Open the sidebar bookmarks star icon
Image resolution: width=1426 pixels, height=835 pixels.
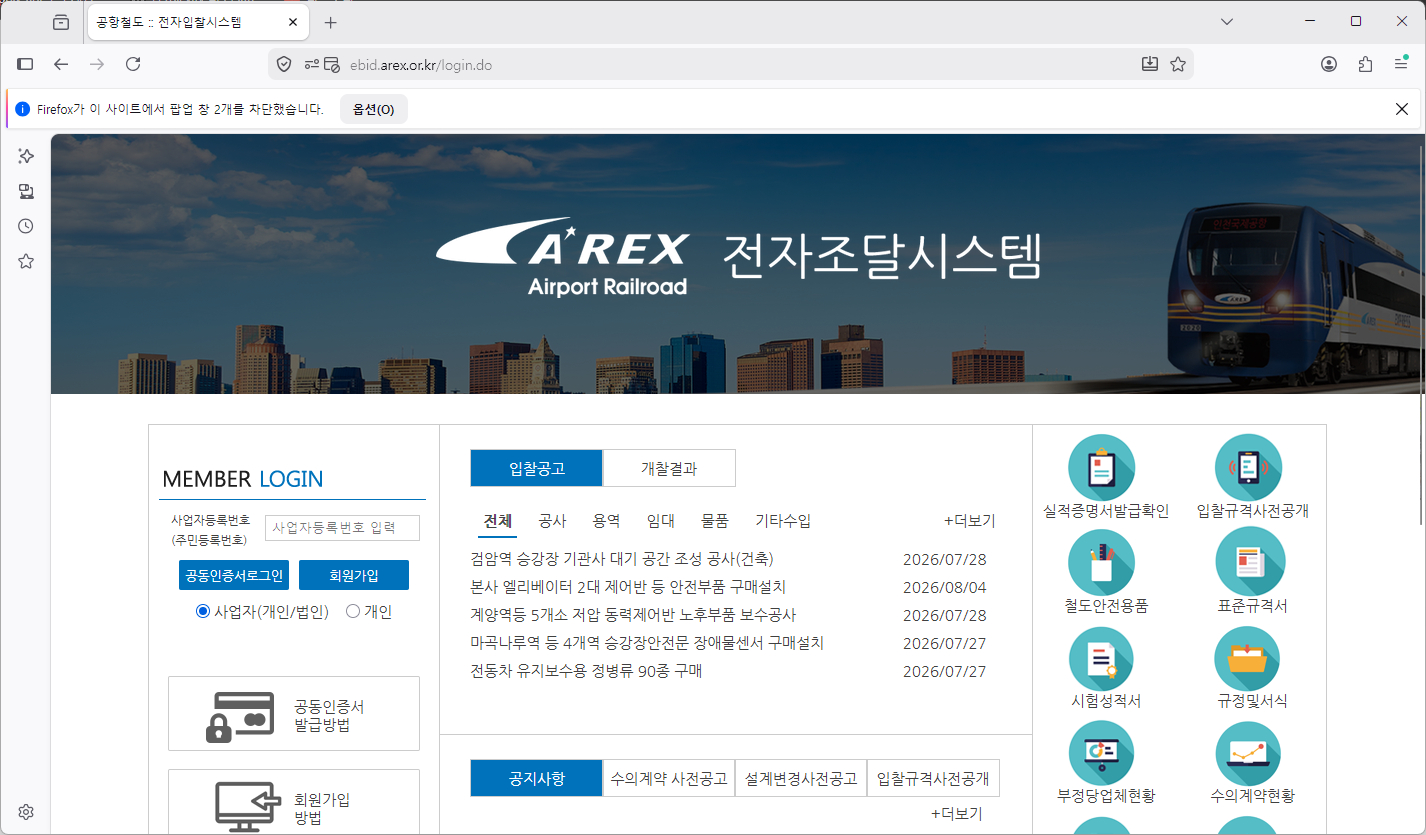[26, 261]
